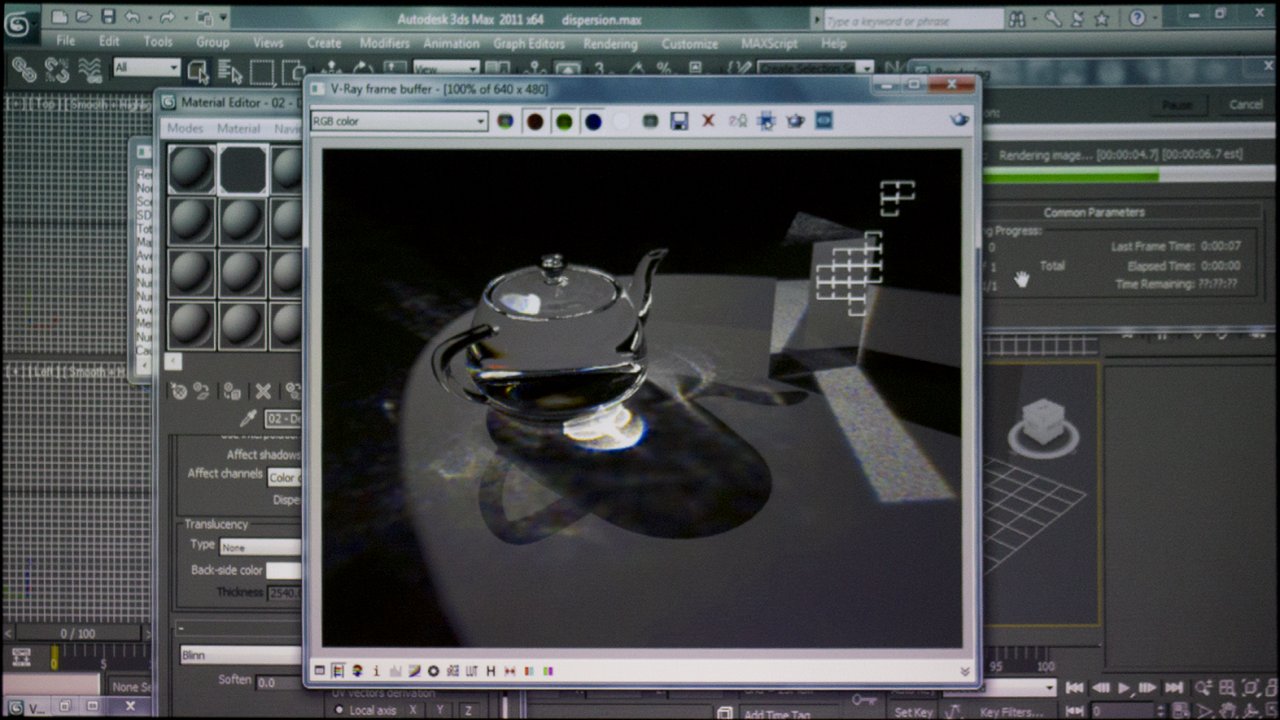This screenshot has width=1280, height=720.
Task: Click Play Animation button
Action: coord(1124,687)
